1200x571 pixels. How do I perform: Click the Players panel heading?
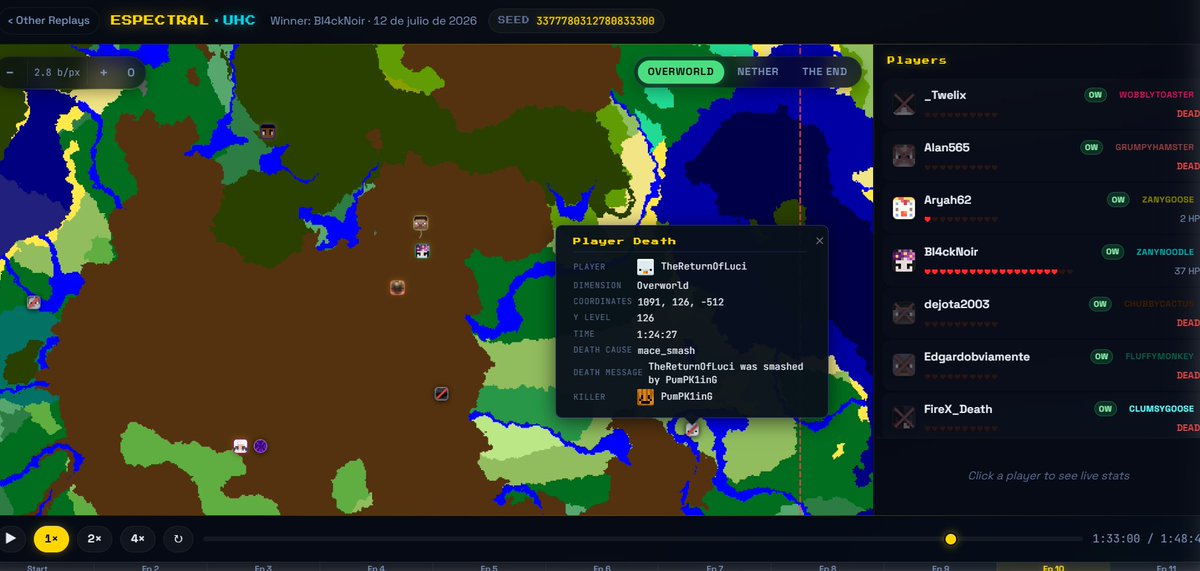[x=916, y=61]
